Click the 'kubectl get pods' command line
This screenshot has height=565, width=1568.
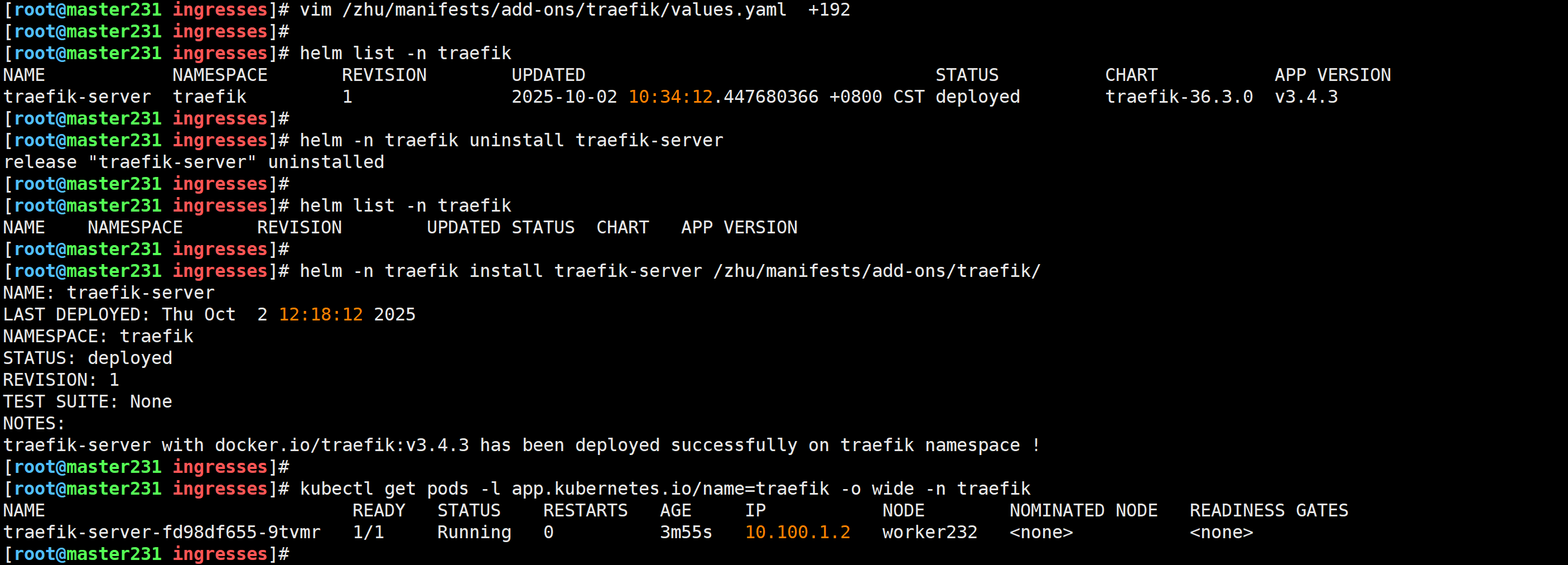(x=665, y=489)
